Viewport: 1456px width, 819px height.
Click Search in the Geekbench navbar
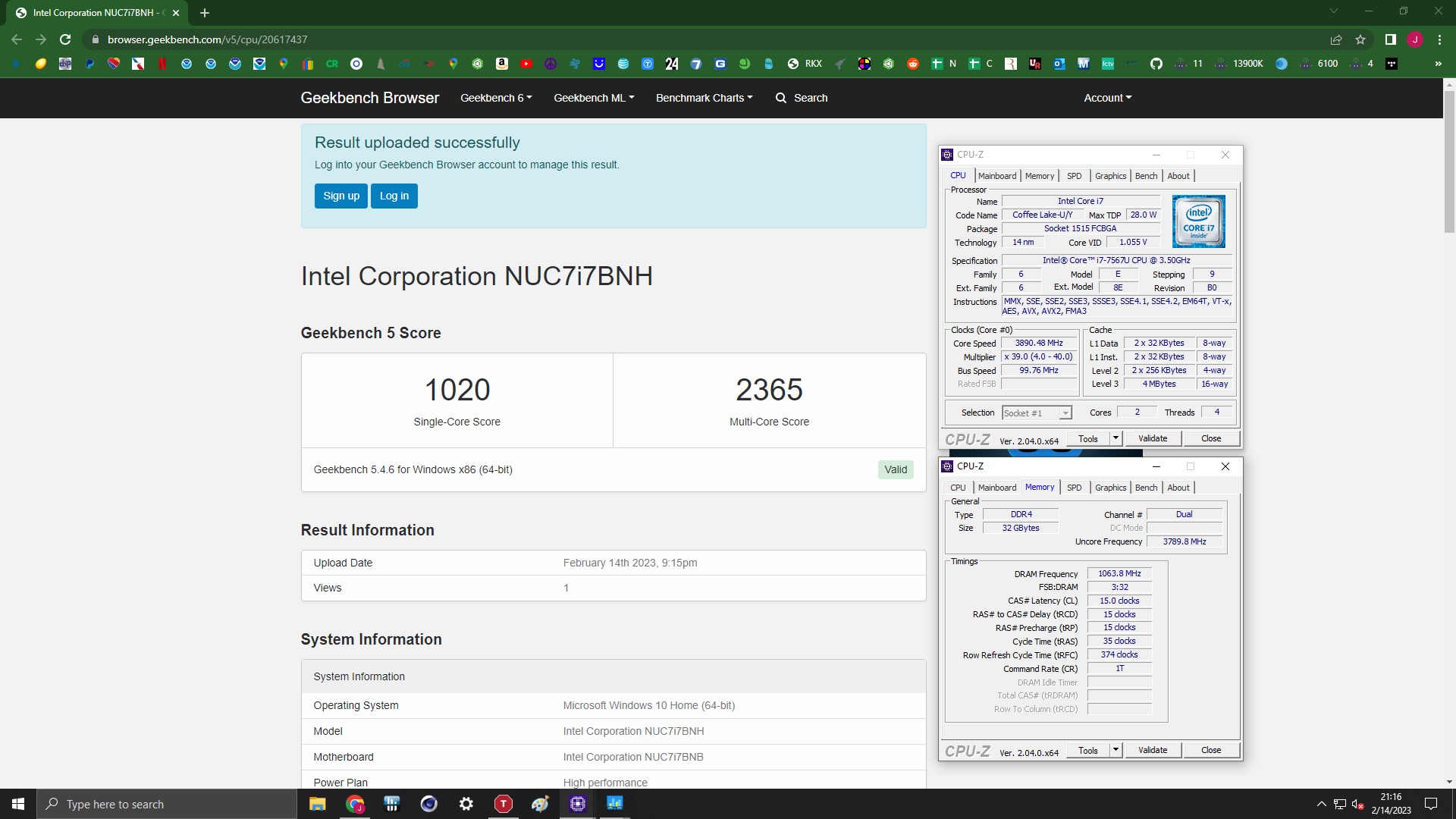tap(802, 98)
